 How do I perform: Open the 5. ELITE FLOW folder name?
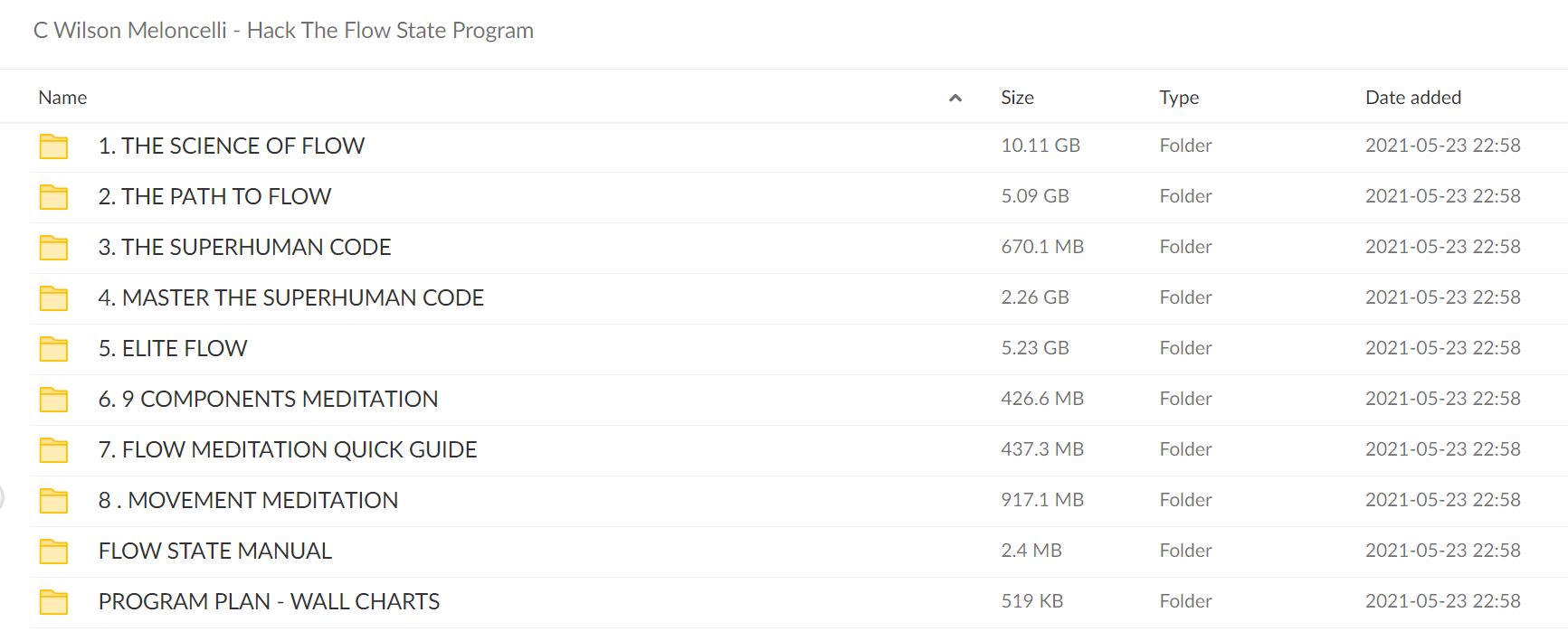(173, 348)
